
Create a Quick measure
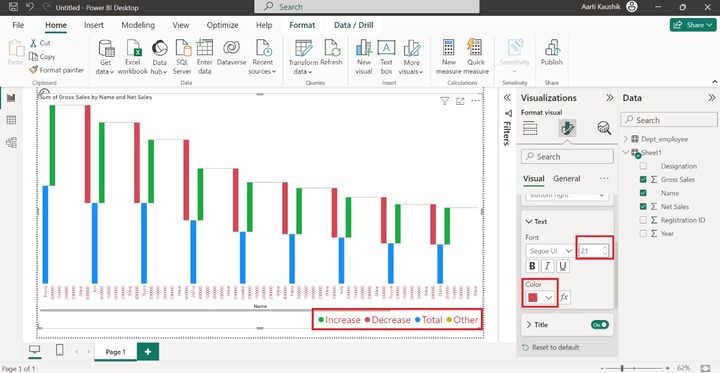coord(476,57)
